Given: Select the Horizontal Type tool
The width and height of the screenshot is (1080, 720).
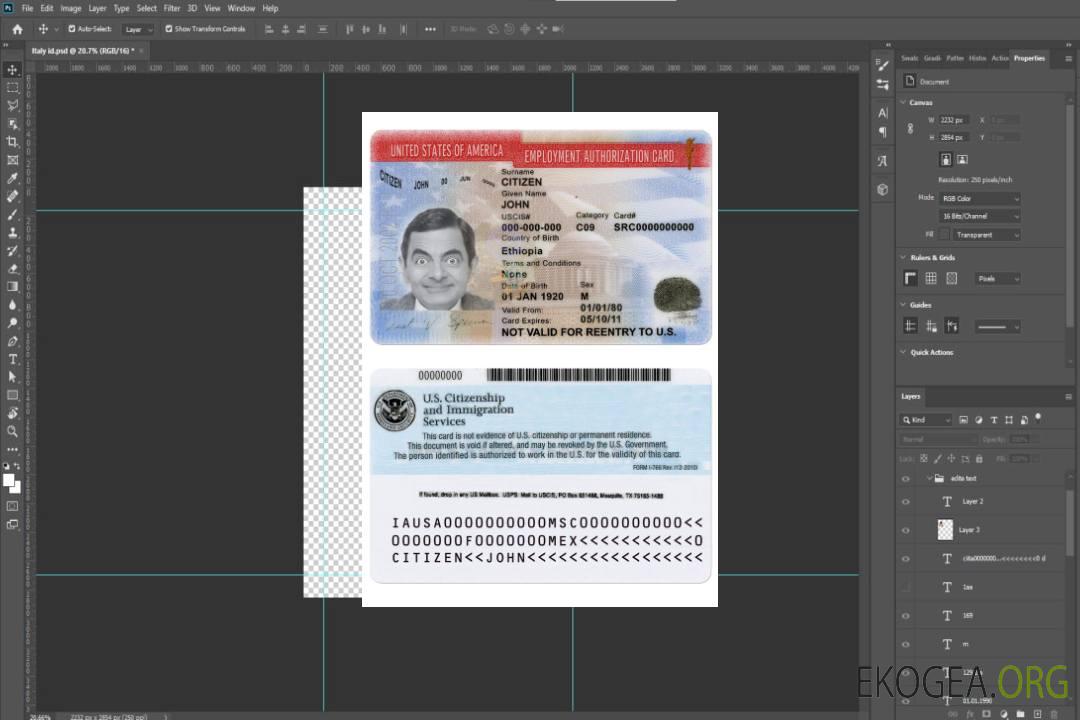Looking at the screenshot, I should click(x=12, y=359).
